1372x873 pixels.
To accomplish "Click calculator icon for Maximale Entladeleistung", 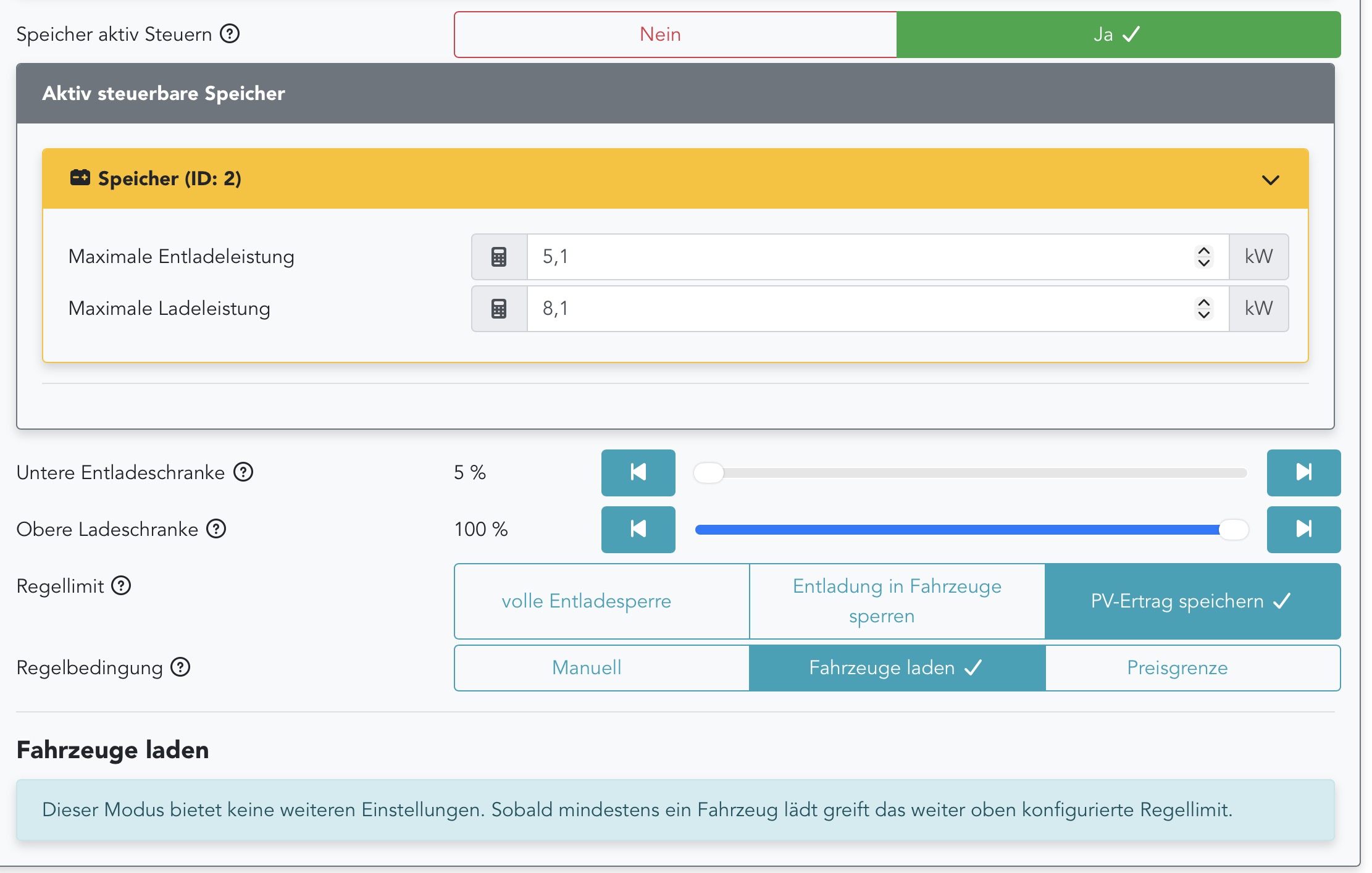I will [499, 257].
